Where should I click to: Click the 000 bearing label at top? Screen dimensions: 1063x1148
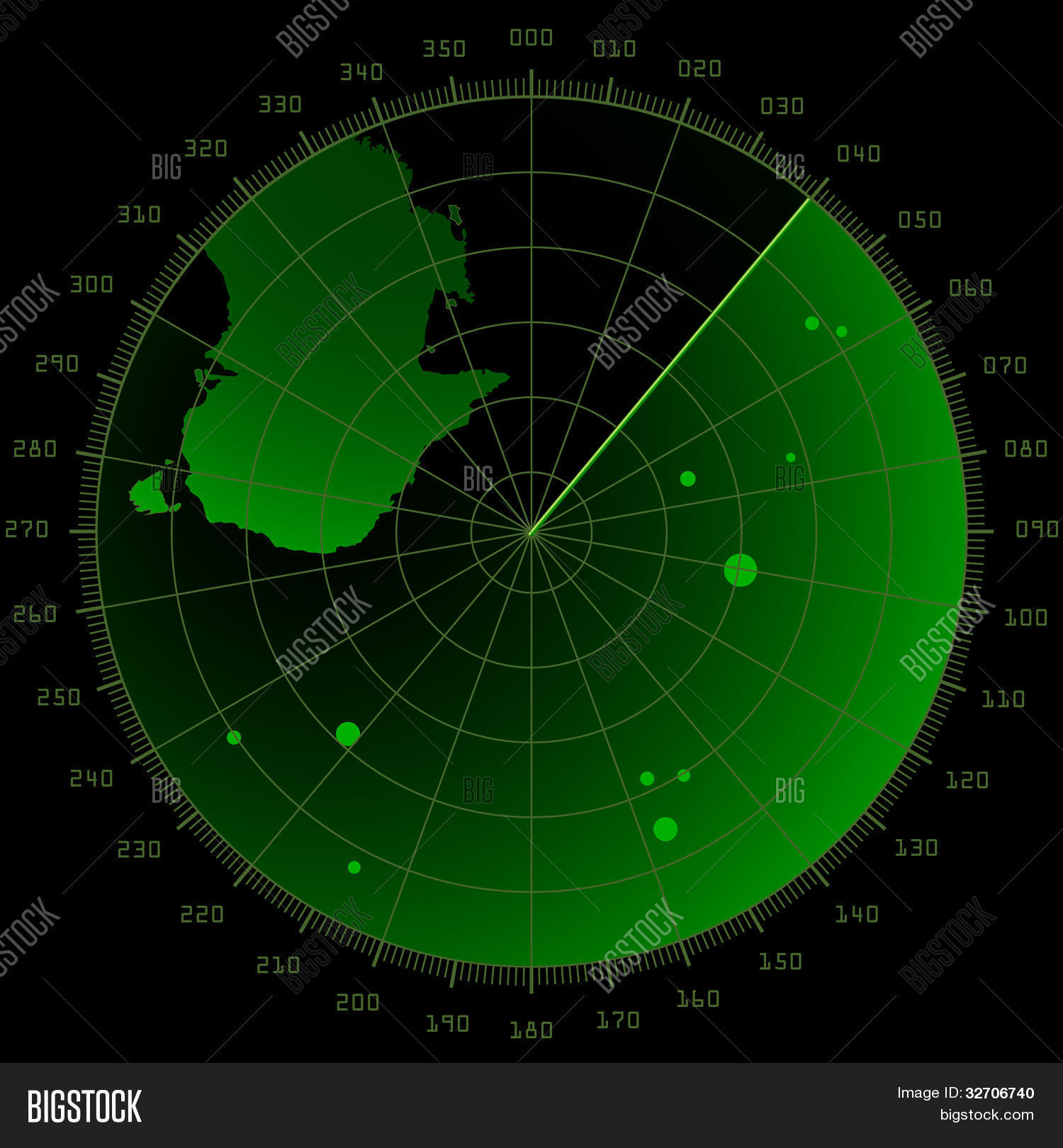(x=531, y=38)
